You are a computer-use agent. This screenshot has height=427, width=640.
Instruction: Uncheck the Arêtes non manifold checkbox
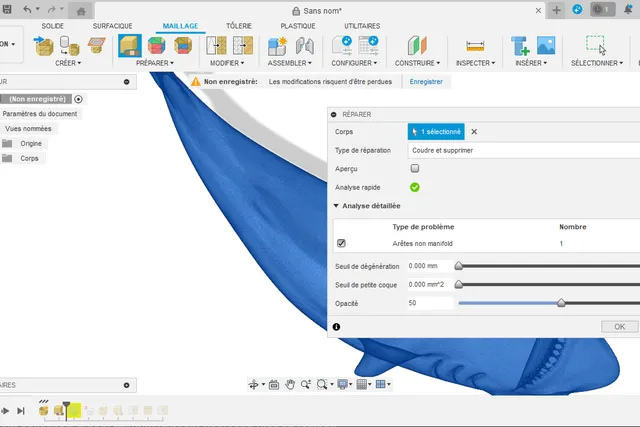[x=341, y=243]
